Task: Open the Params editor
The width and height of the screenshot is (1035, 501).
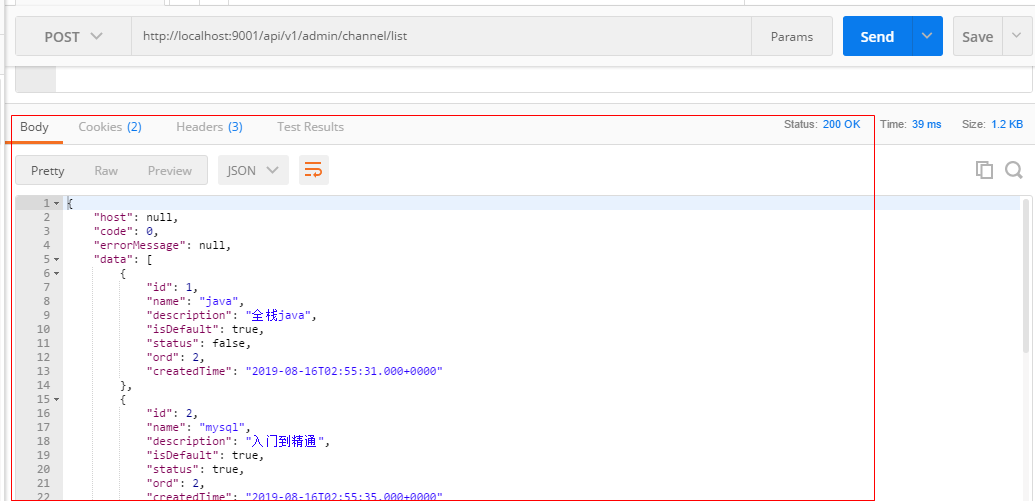Action: [791, 37]
